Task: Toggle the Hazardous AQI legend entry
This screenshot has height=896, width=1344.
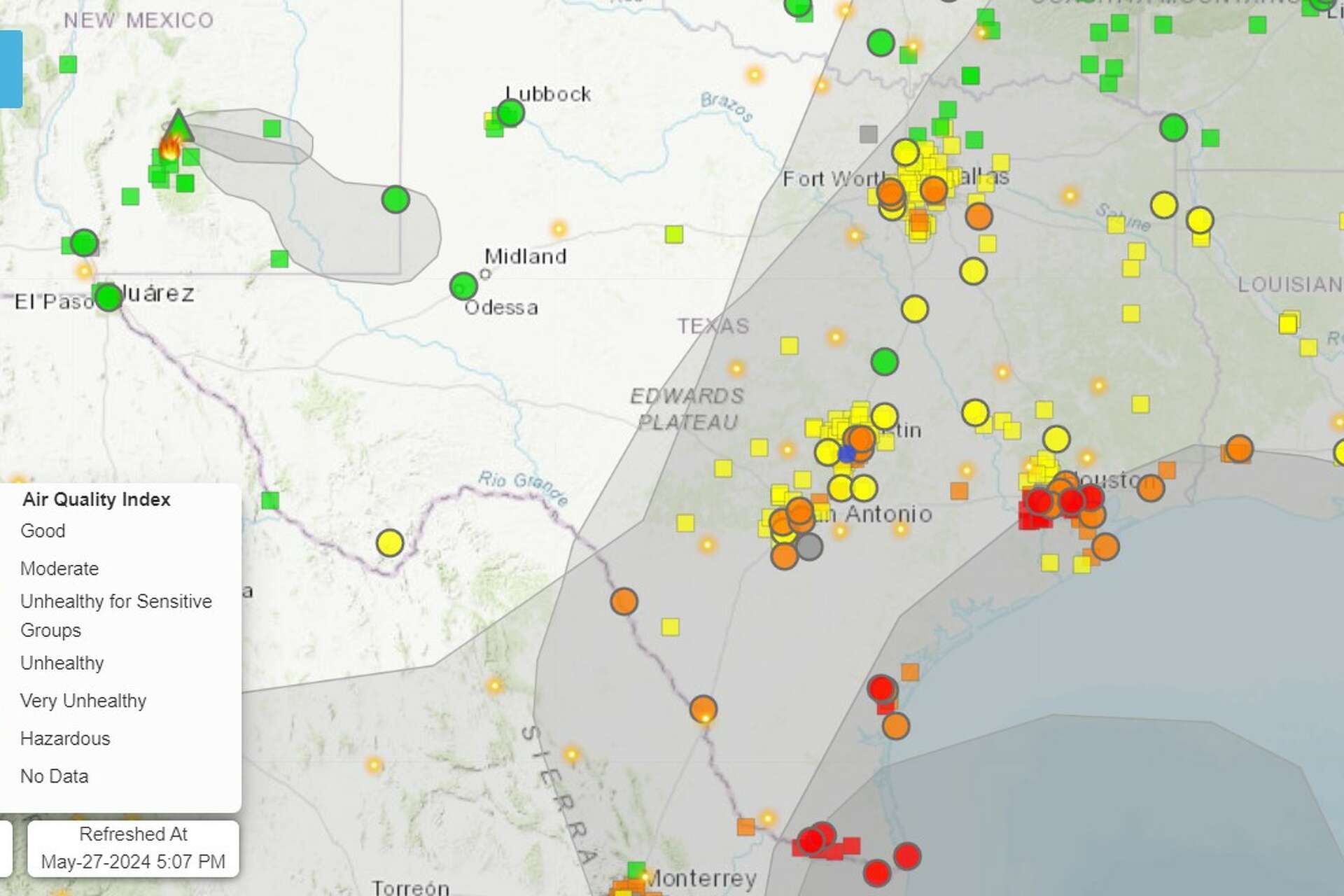Action: (x=64, y=738)
